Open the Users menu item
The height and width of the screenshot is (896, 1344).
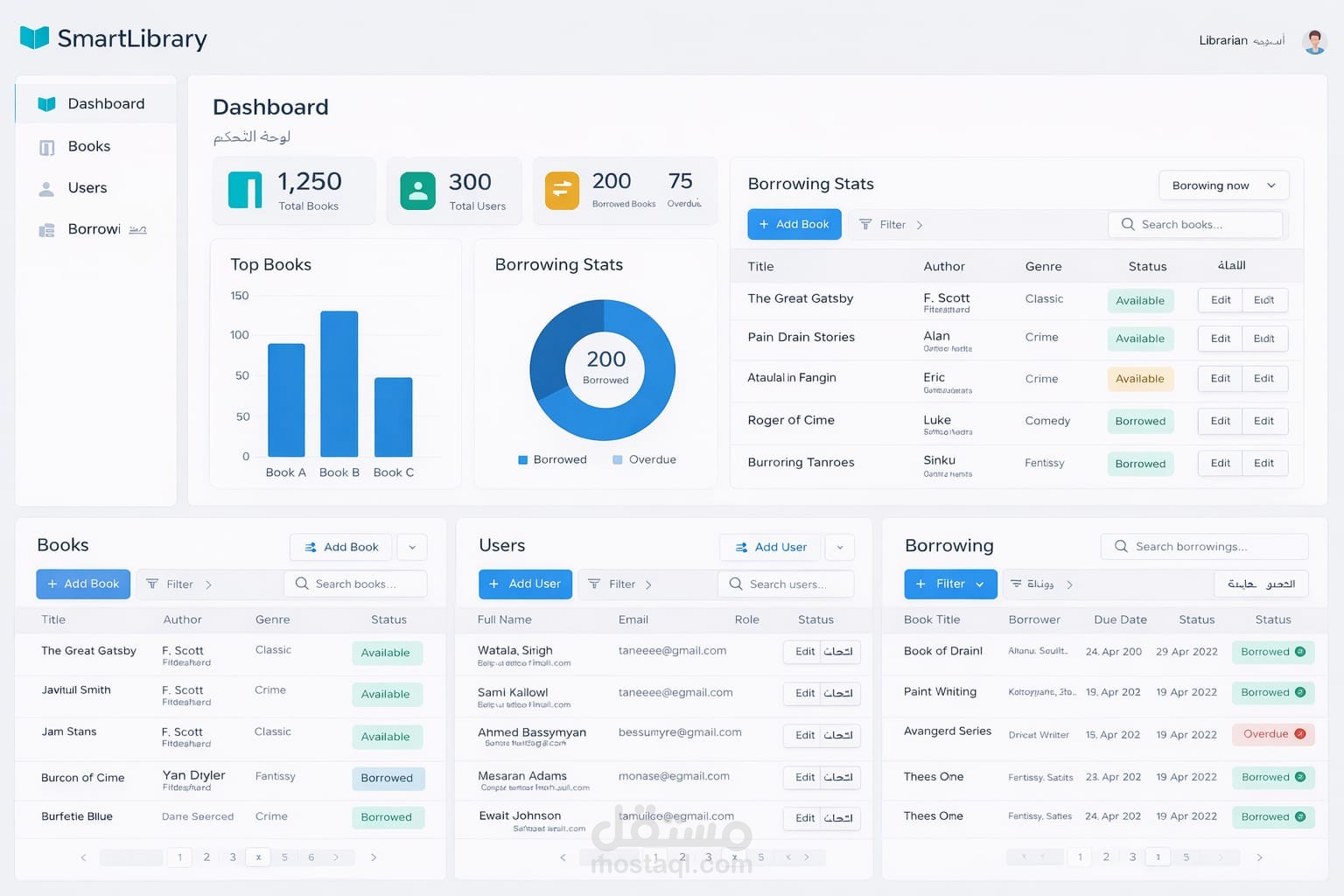(x=96, y=188)
